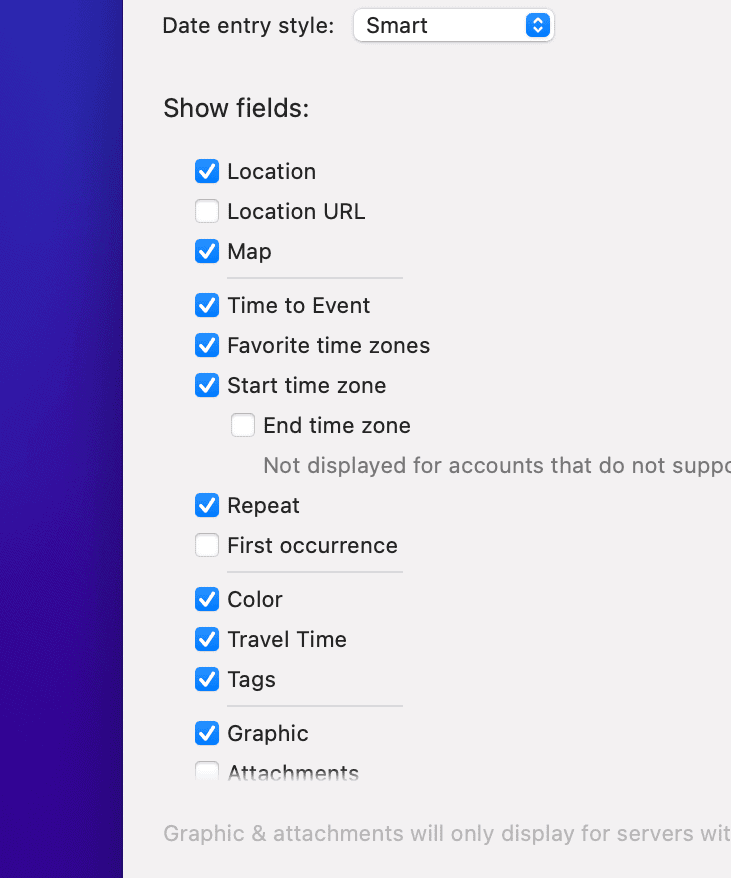Uncheck the Location field
The image size is (731, 878).
(x=206, y=171)
